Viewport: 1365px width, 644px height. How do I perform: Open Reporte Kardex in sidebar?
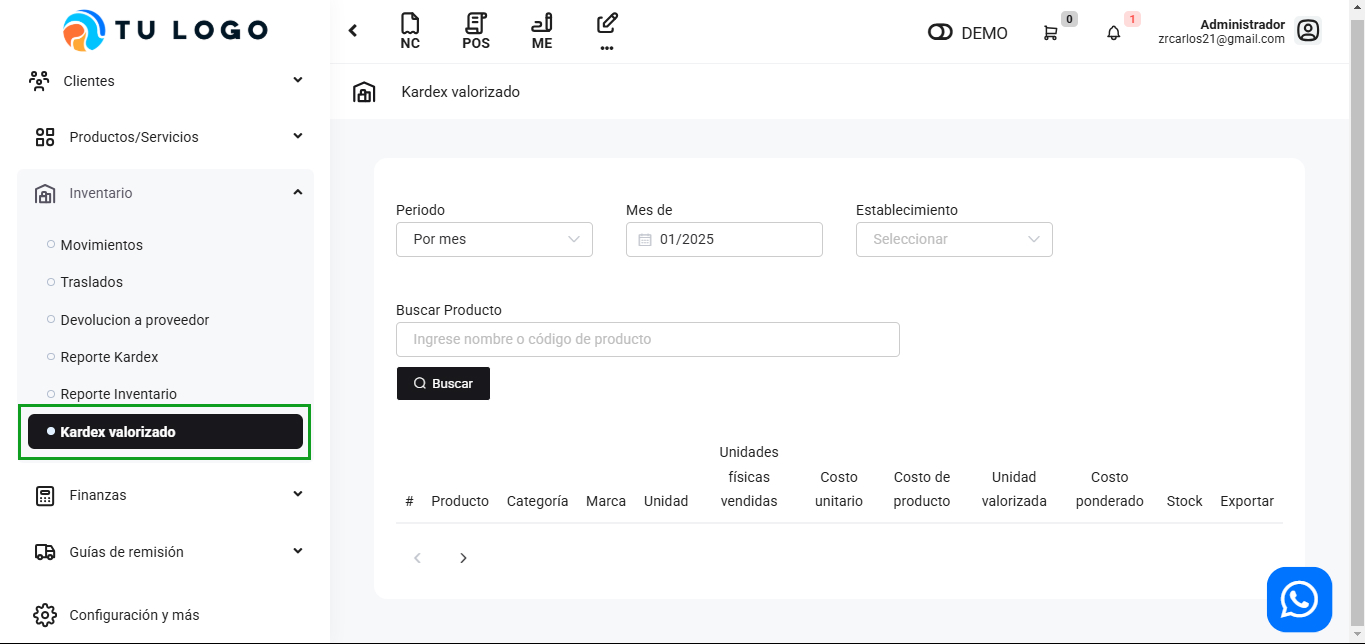tap(109, 357)
